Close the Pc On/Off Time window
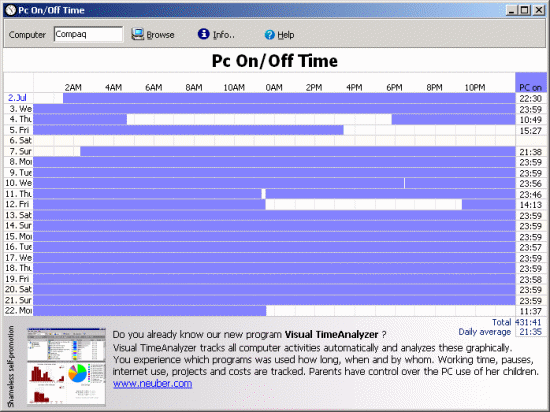 539,10
